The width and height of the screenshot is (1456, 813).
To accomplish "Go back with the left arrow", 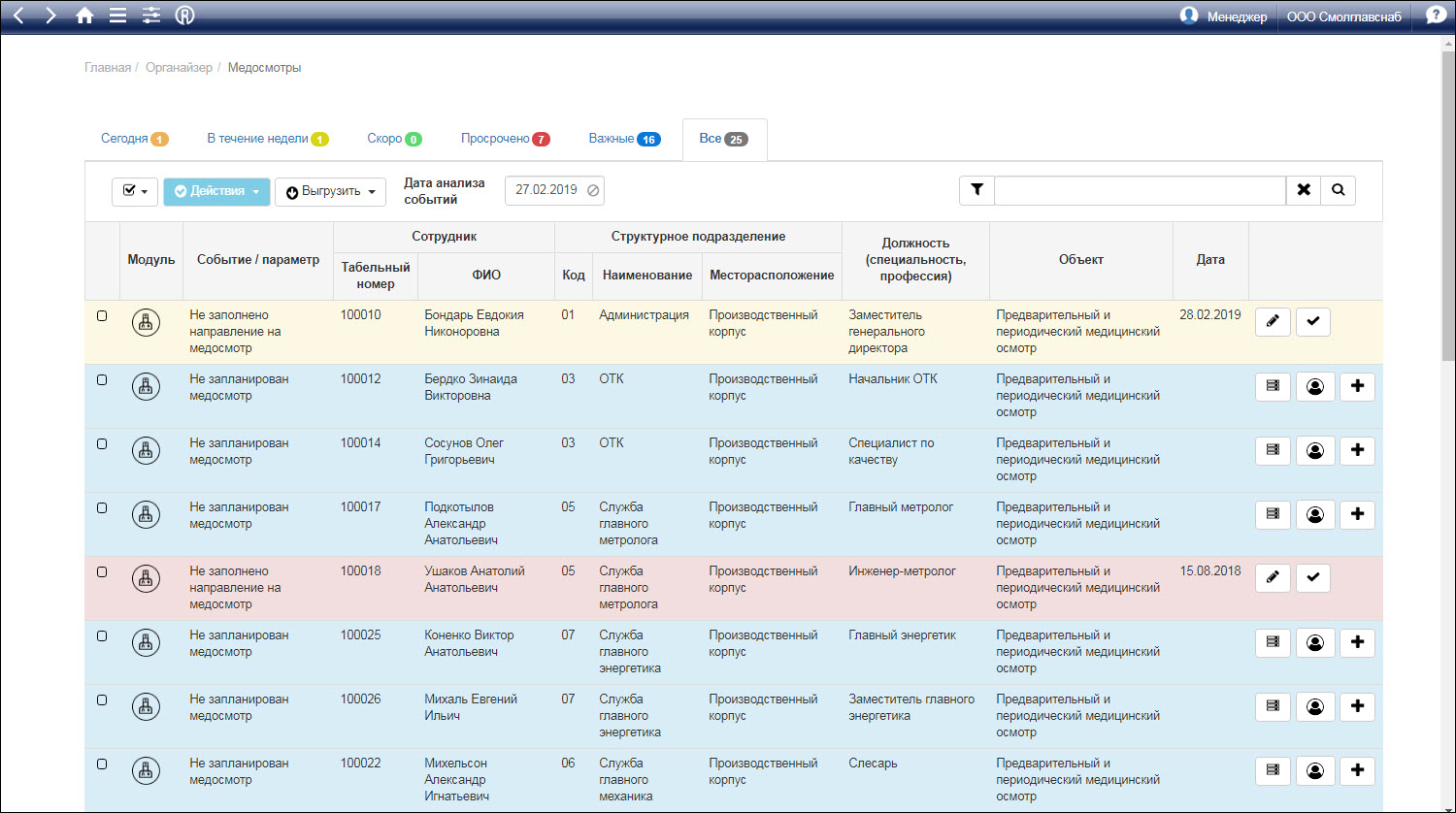I will pos(18,16).
